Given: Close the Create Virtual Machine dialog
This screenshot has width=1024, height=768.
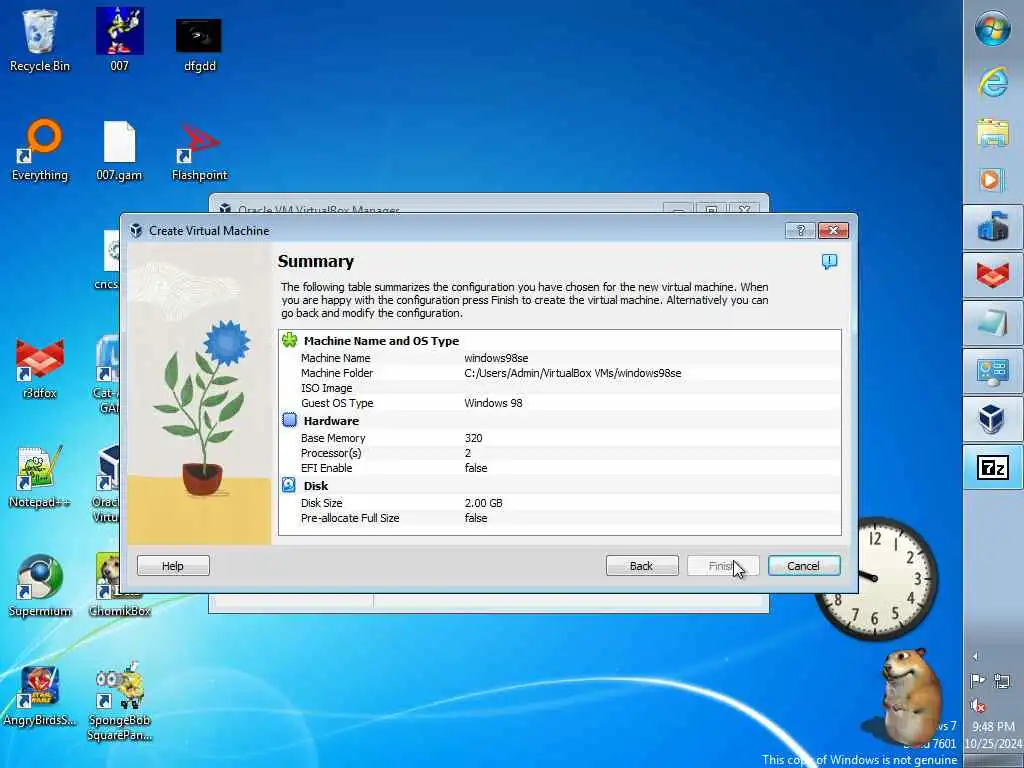Looking at the screenshot, I should coord(833,230).
